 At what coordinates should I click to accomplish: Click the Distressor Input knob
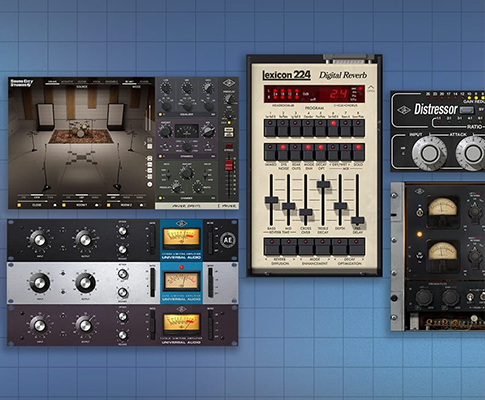[x=429, y=153]
